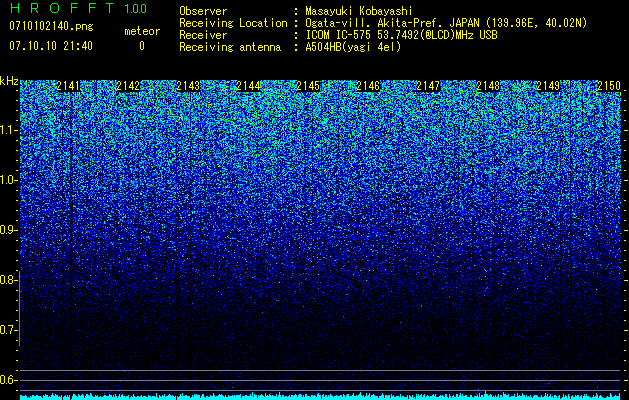Viewport: 629px width, 400px height.
Task: Click the 2143 time marker
Action: tap(188, 86)
